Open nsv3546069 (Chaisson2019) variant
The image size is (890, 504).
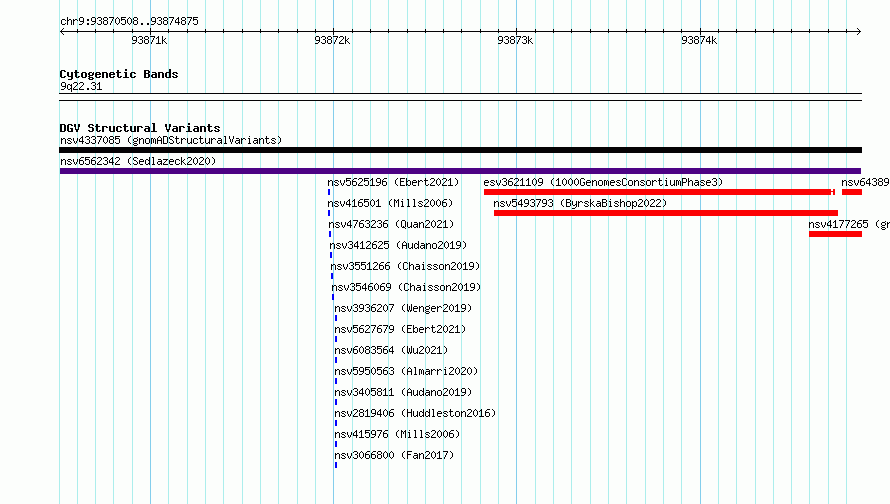(406, 287)
